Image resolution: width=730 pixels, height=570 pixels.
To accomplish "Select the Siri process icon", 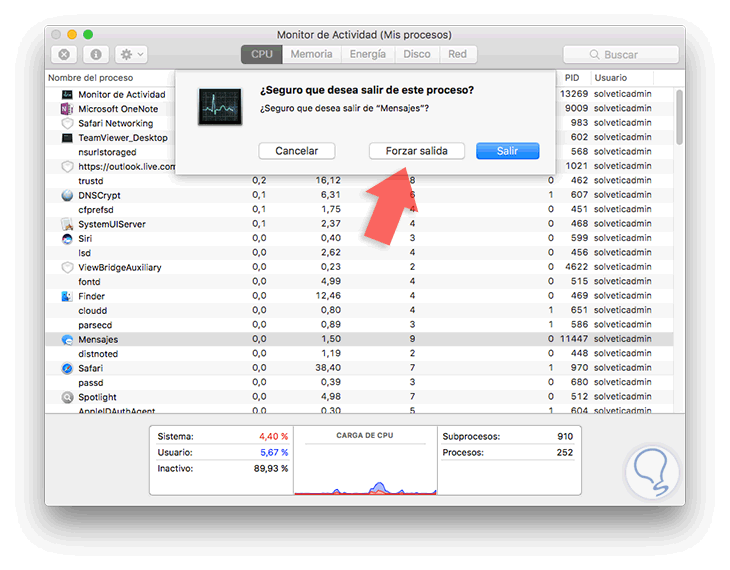I will point(68,238).
